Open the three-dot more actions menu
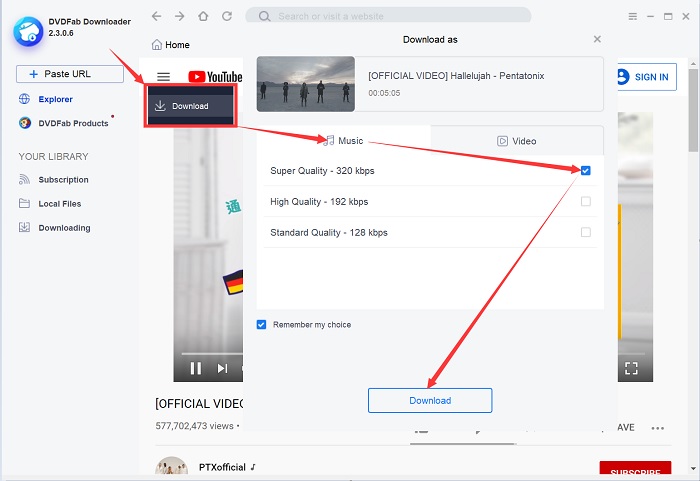Screen dimensions: 700x481 (x=658, y=428)
